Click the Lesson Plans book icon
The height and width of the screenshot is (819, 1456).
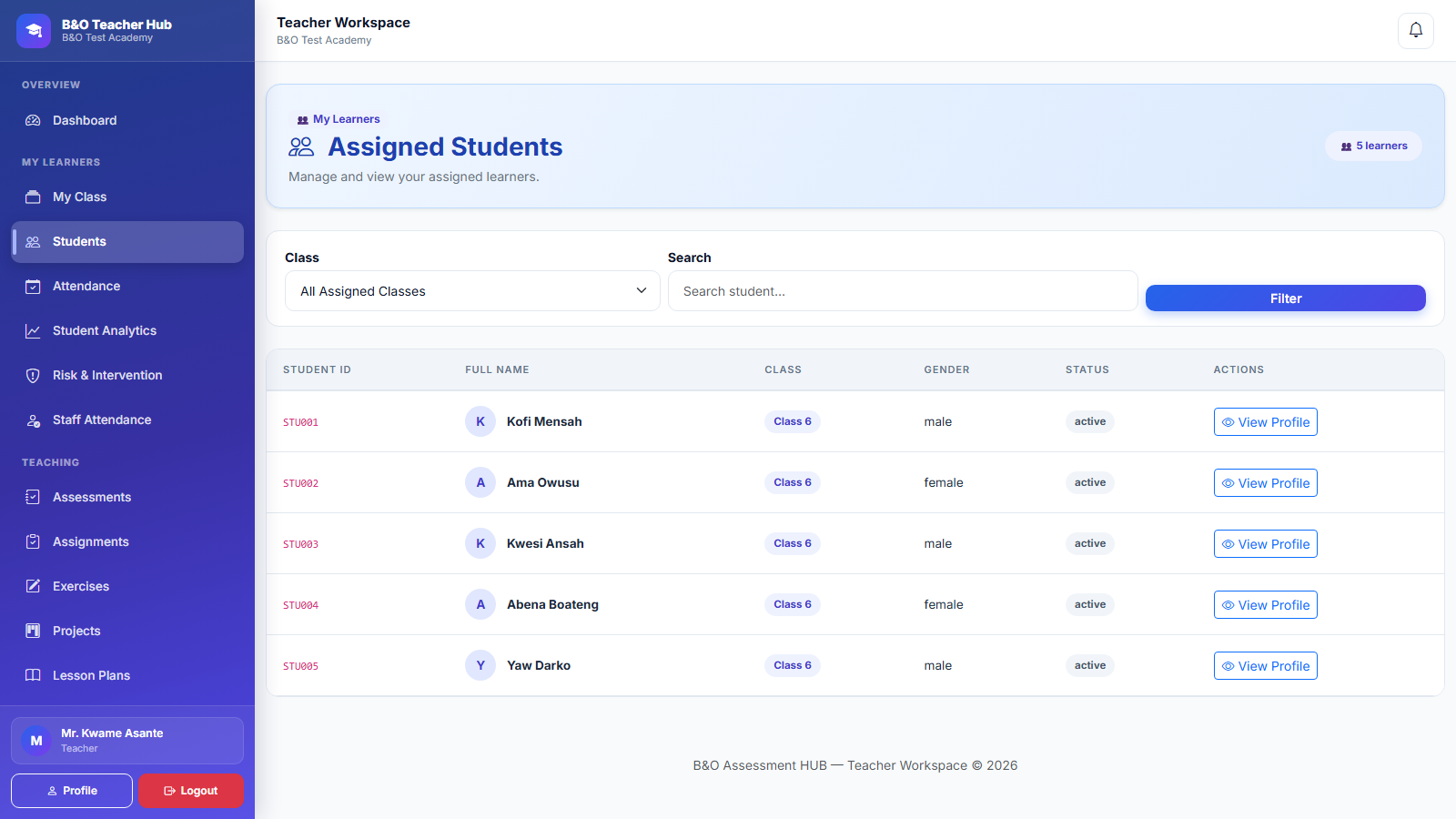(x=33, y=675)
